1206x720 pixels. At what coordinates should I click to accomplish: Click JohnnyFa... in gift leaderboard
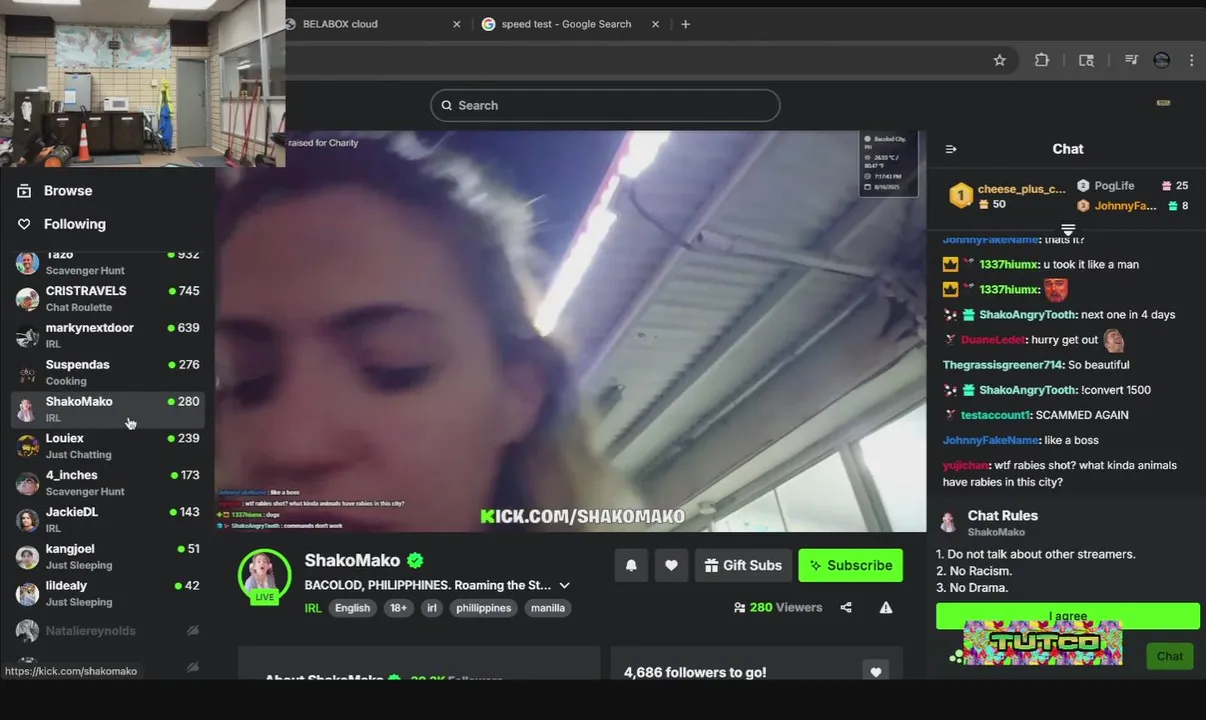(x=1125, y=206)
